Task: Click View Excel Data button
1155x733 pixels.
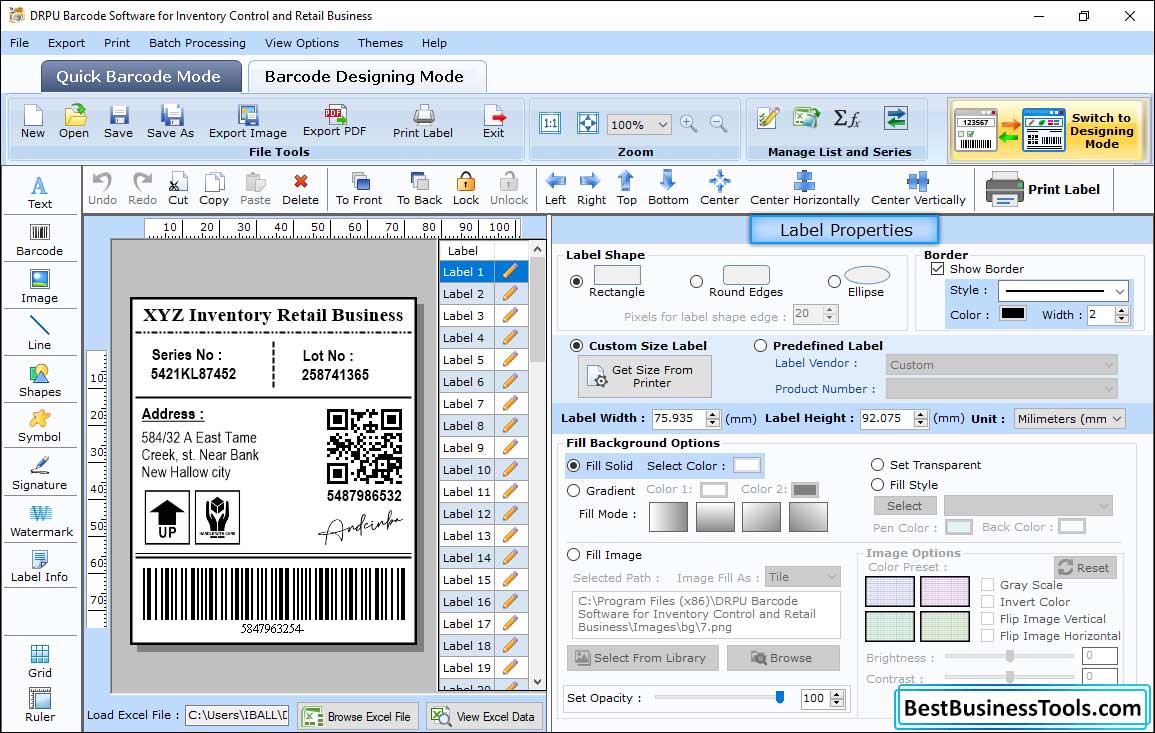Action: [x=484, y=716]
